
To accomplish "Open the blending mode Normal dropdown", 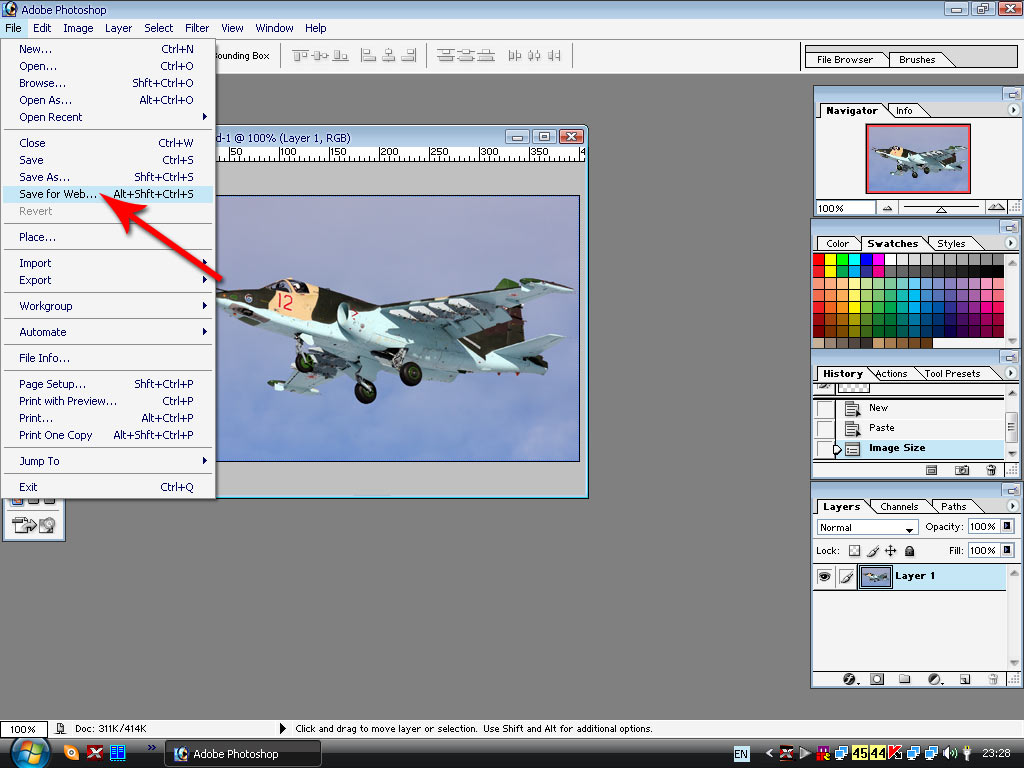I will (867, 527).
